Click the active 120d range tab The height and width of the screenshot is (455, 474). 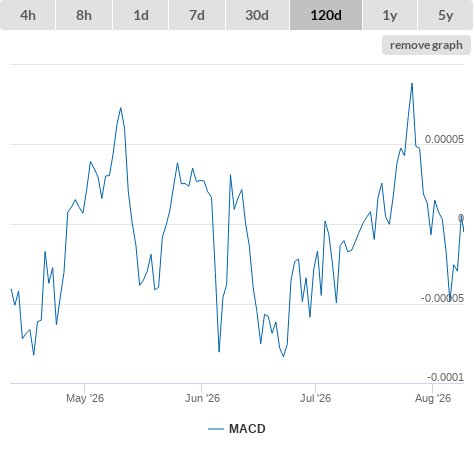pos(326,15)
